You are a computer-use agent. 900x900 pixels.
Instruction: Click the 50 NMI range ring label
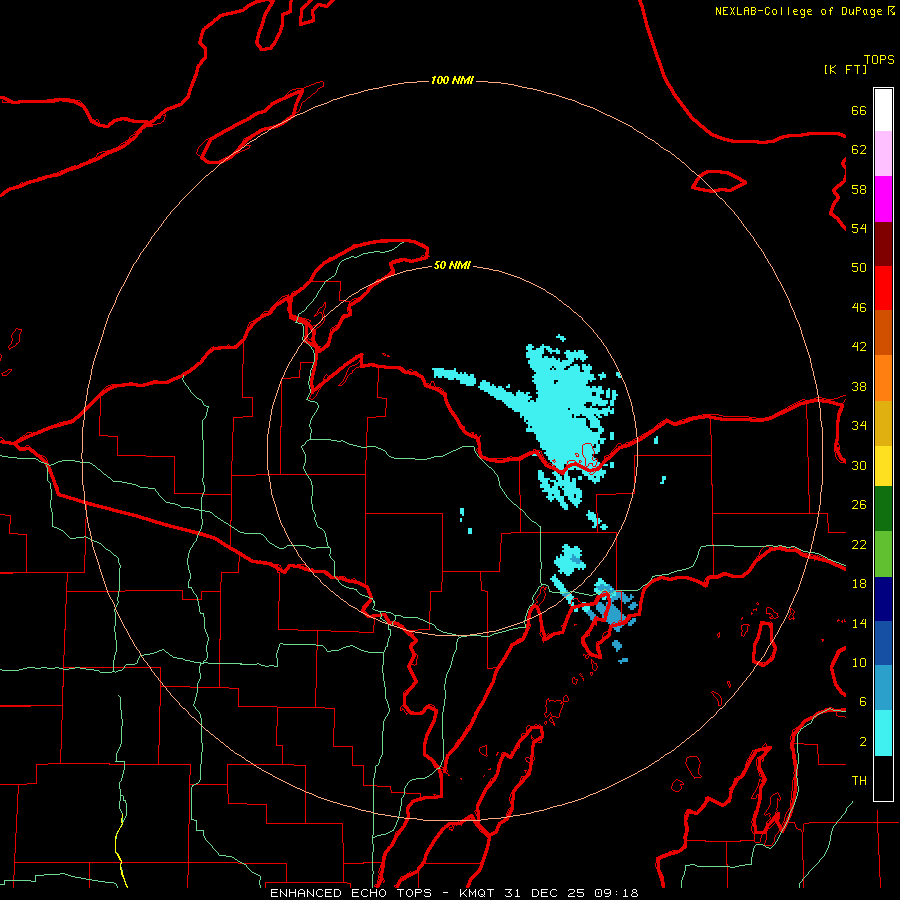click(452, 265)
